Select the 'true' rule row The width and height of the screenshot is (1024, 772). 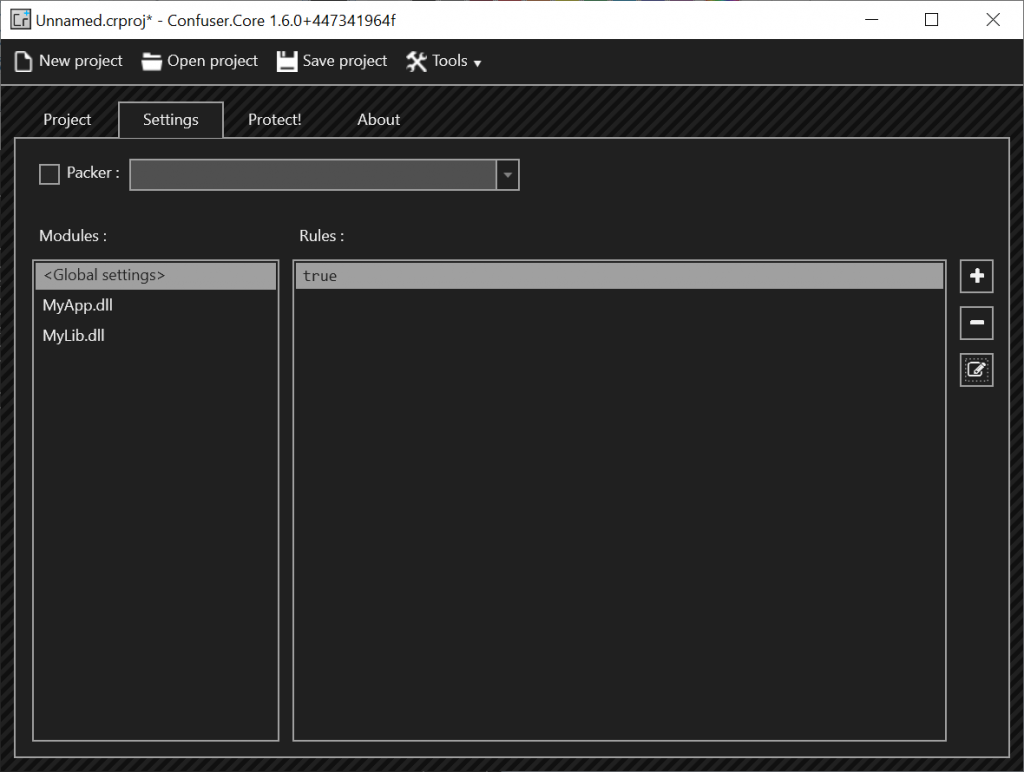619,276
